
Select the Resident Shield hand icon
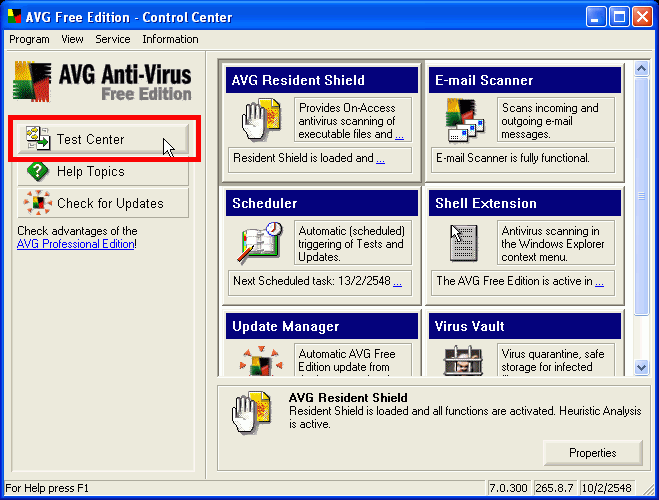[x=261, y=119]
